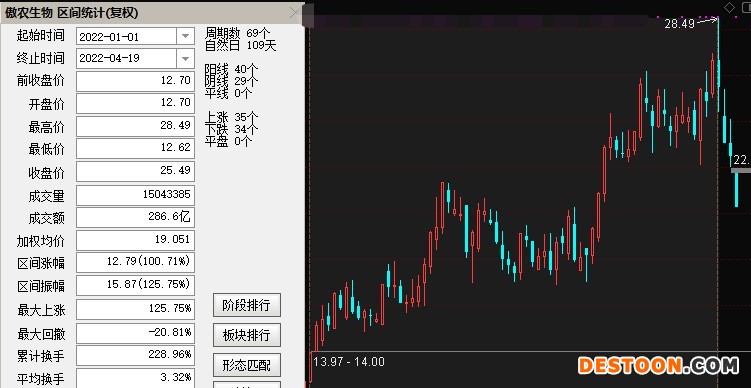Close the 区间统计 dialog

[x=295, y=13]
